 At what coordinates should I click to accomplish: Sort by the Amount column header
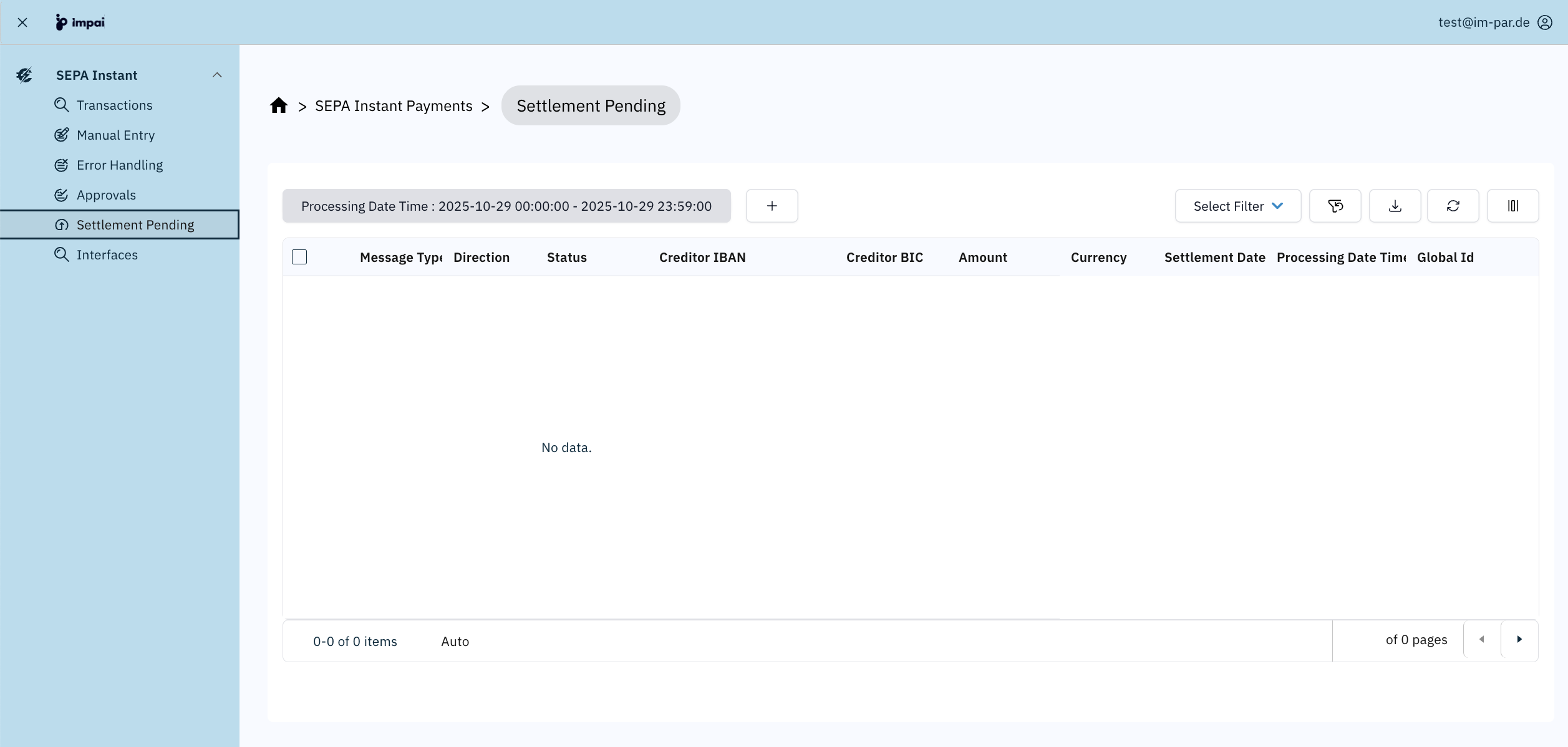click(x=982, y=257)
